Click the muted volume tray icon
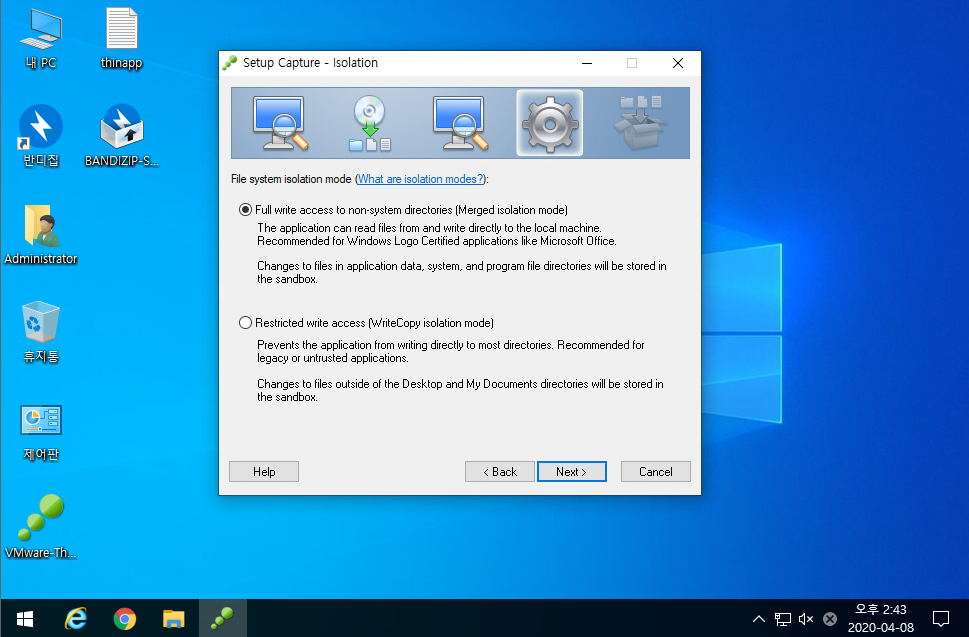This screenshot has width=969, height=637. (x=806, y=618)
